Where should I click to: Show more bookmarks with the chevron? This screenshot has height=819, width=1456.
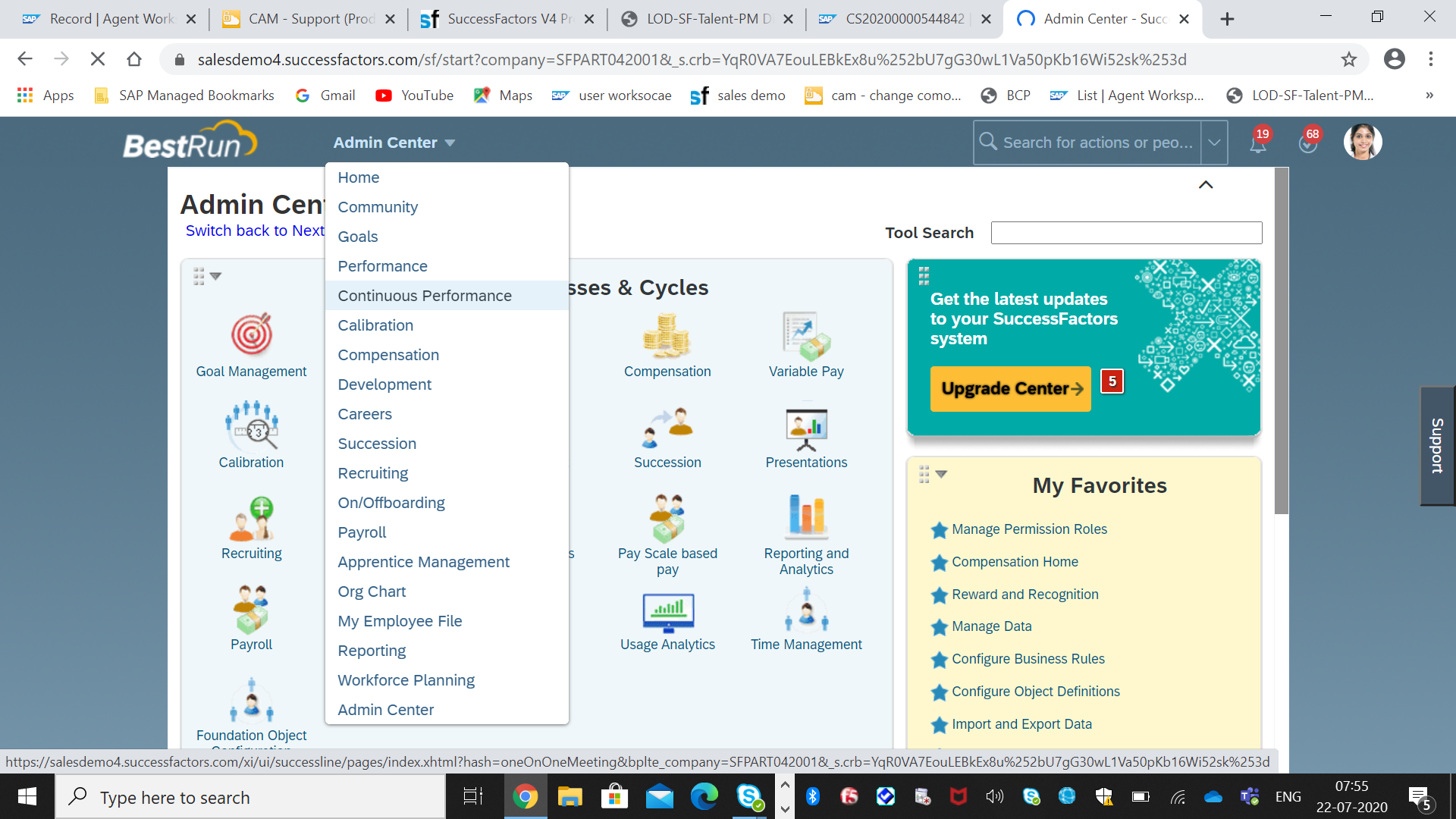pos(1429,96)
